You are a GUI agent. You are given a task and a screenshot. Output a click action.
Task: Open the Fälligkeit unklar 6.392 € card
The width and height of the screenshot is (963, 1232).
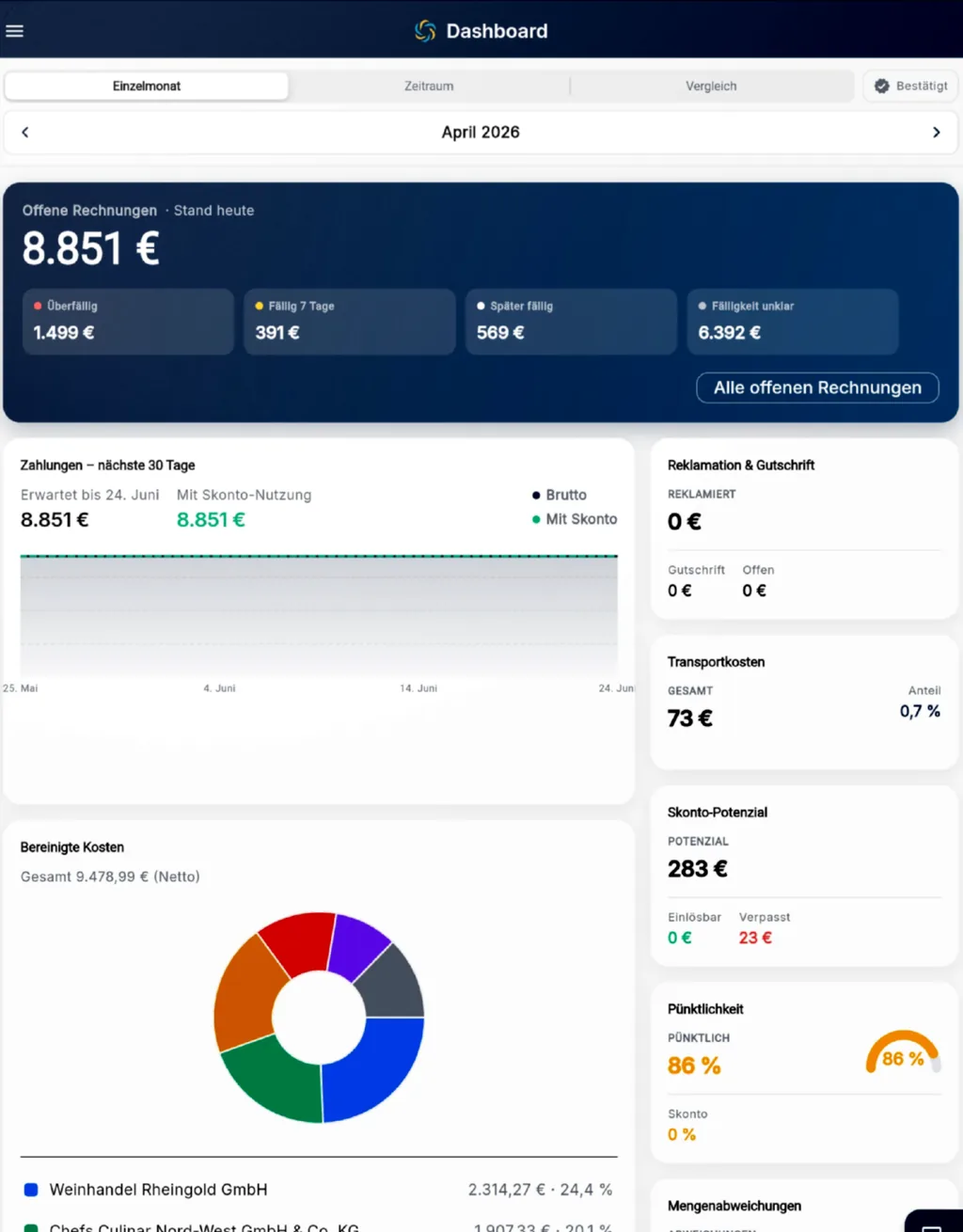pyautogui.click(x=793, y=322)
